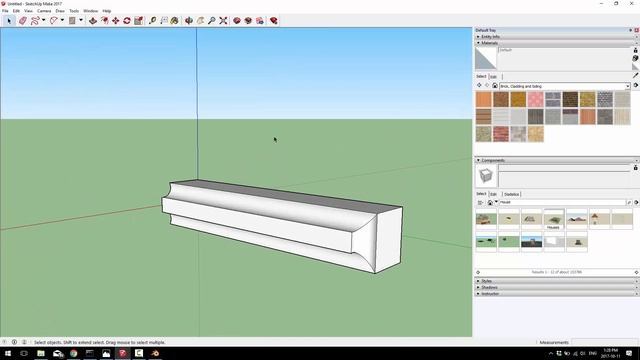Screen dimensions: 640x360
Task: Open the Arc tool dropdown arrow
Action: [x=62, y=20]
